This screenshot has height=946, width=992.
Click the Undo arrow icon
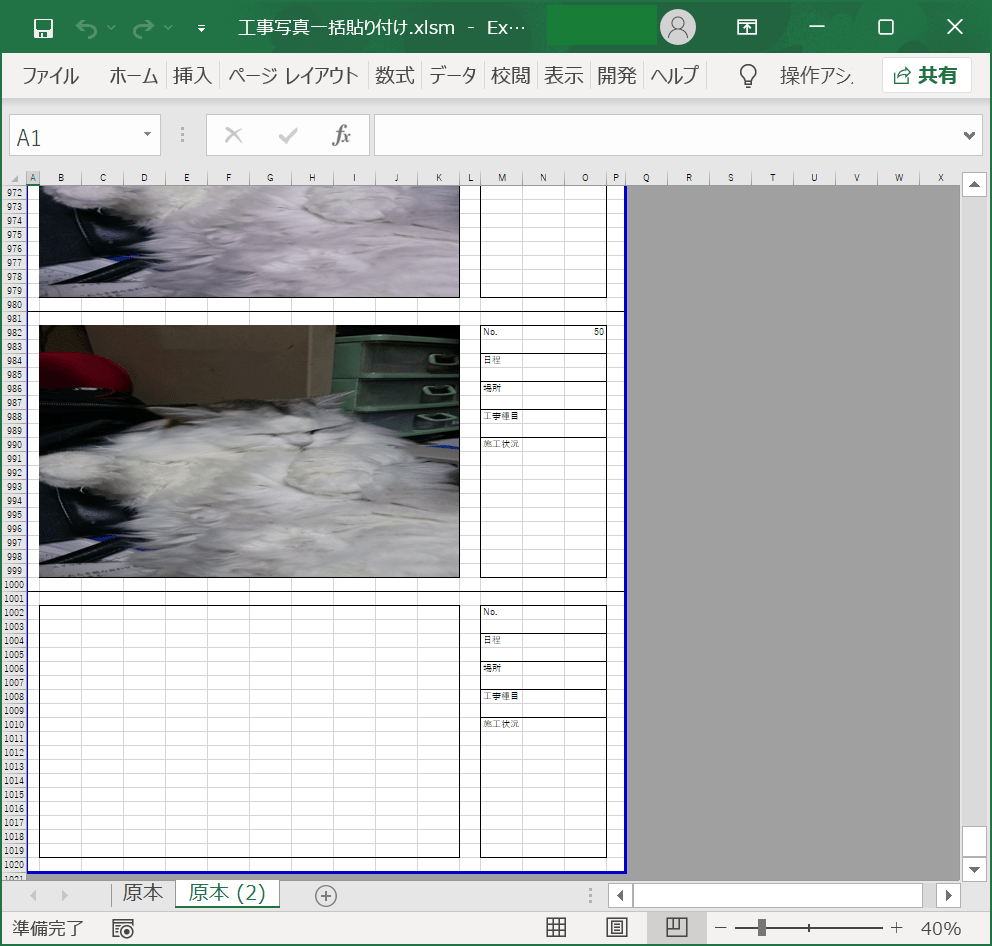[x=86, y=28]
